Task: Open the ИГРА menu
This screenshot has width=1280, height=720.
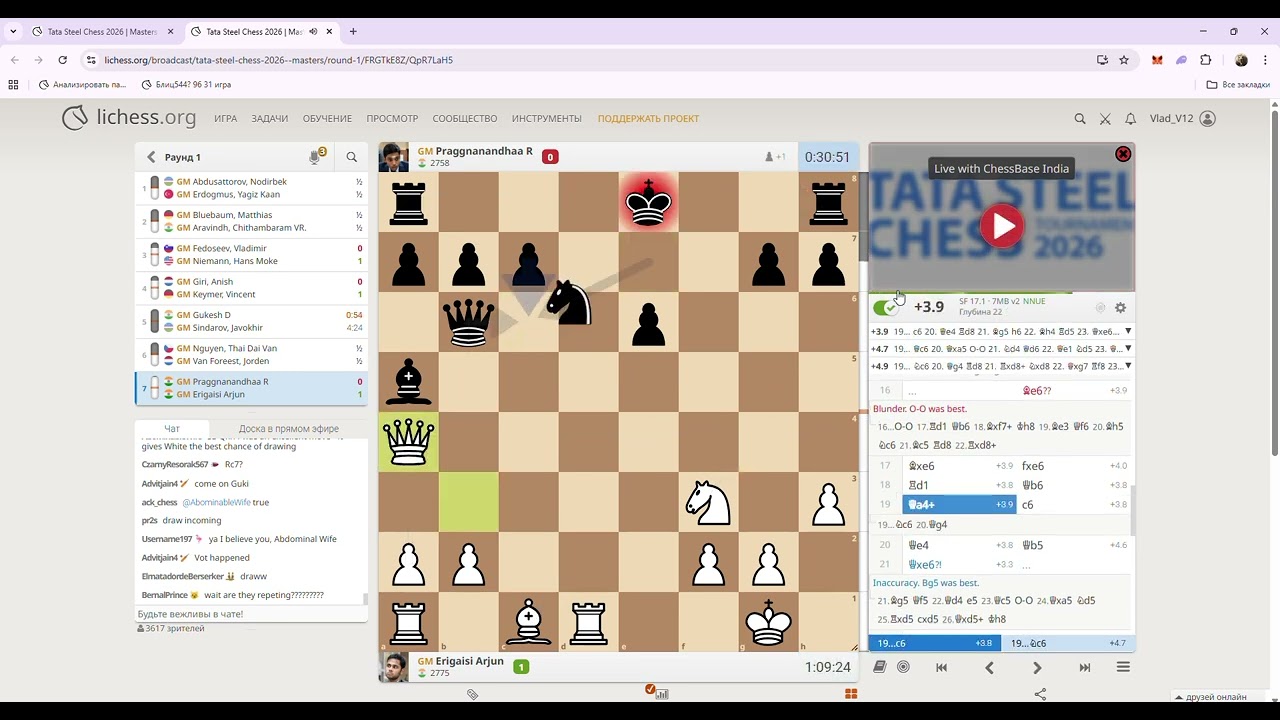Action: pyautogui.click(x=225, y=118)
